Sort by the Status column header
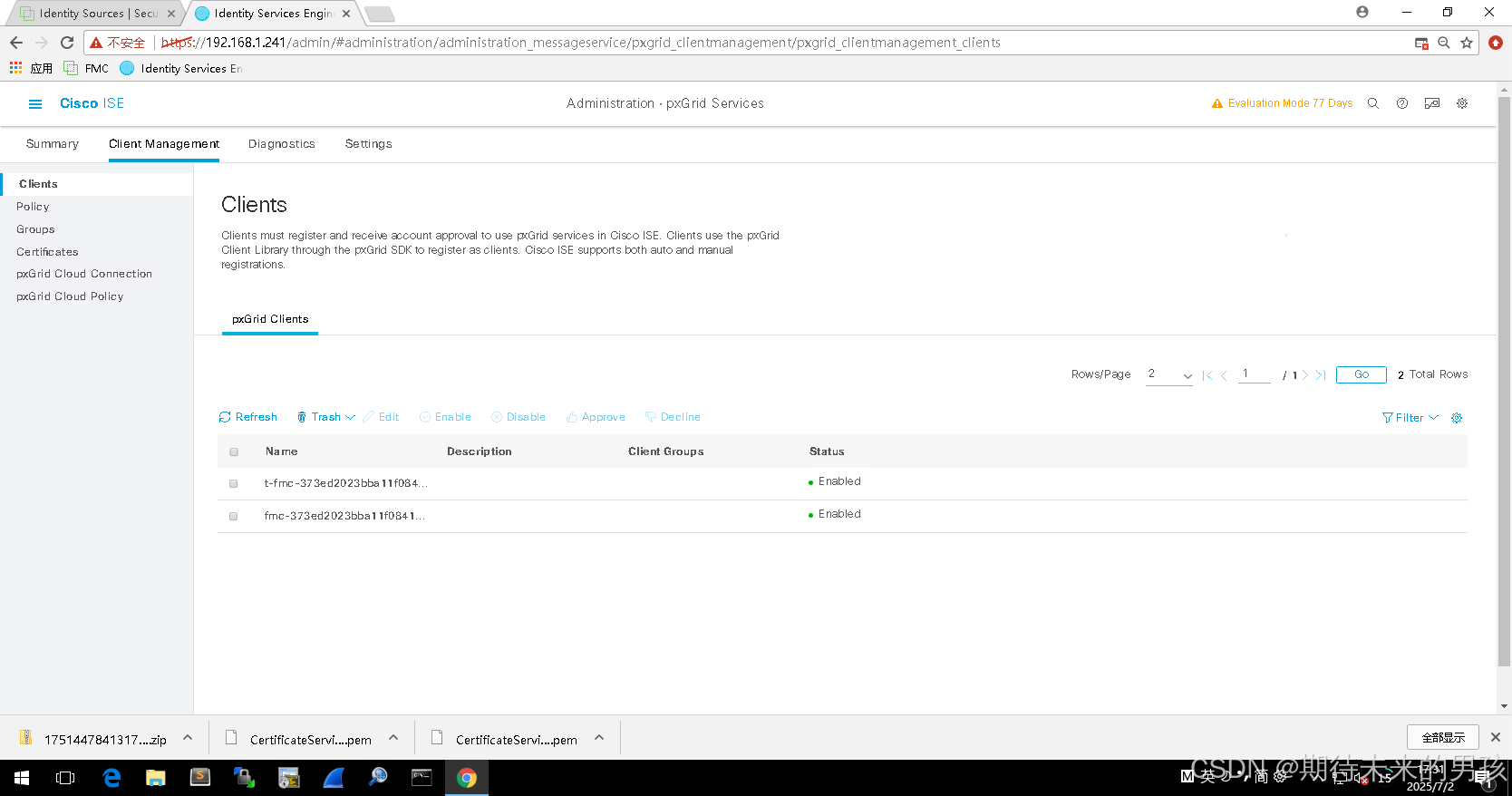The image size is (1512, 796). pyautogui.click(x=827, y=451)
